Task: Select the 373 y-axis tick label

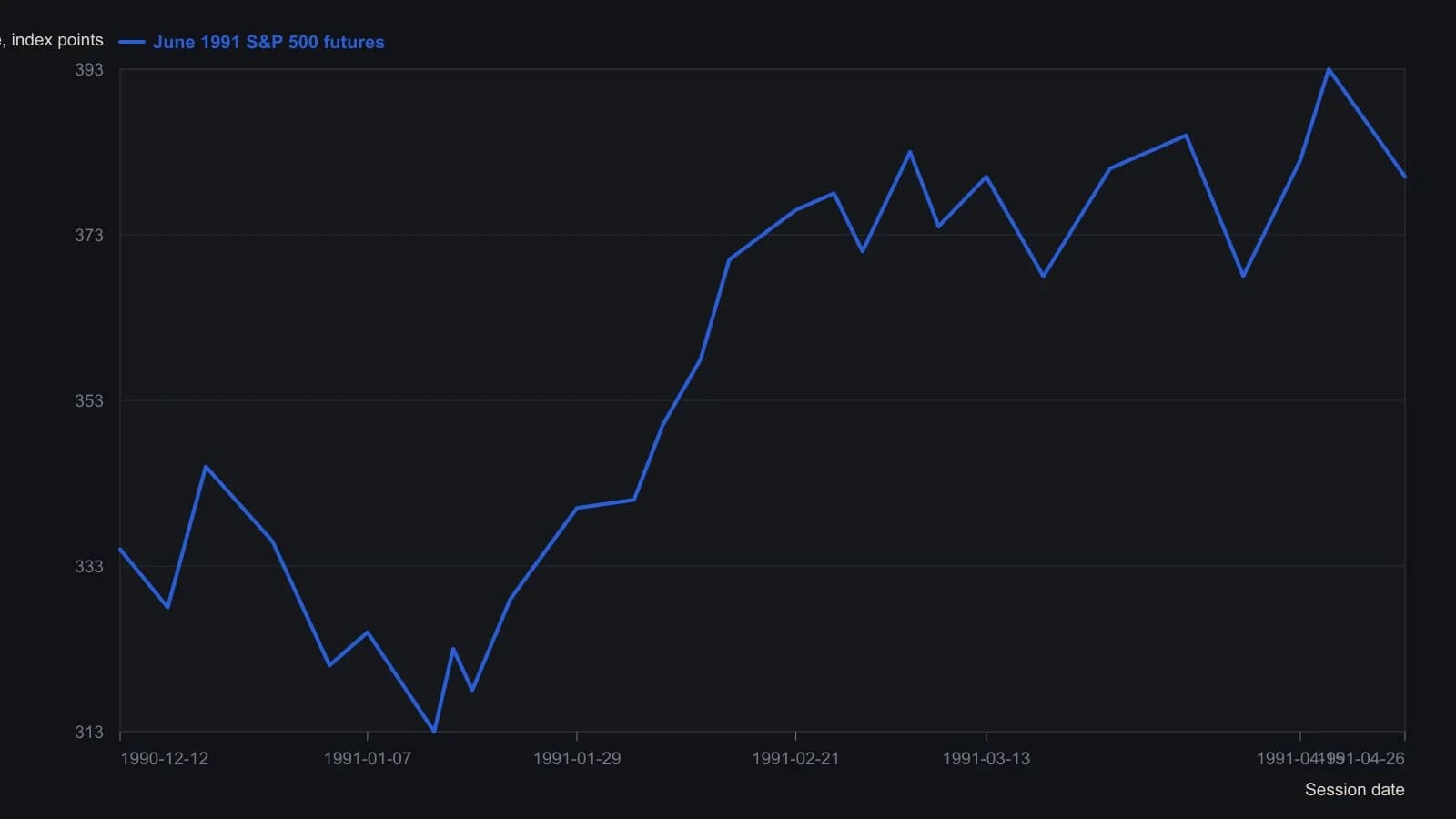Action: (x=89, y=235)
